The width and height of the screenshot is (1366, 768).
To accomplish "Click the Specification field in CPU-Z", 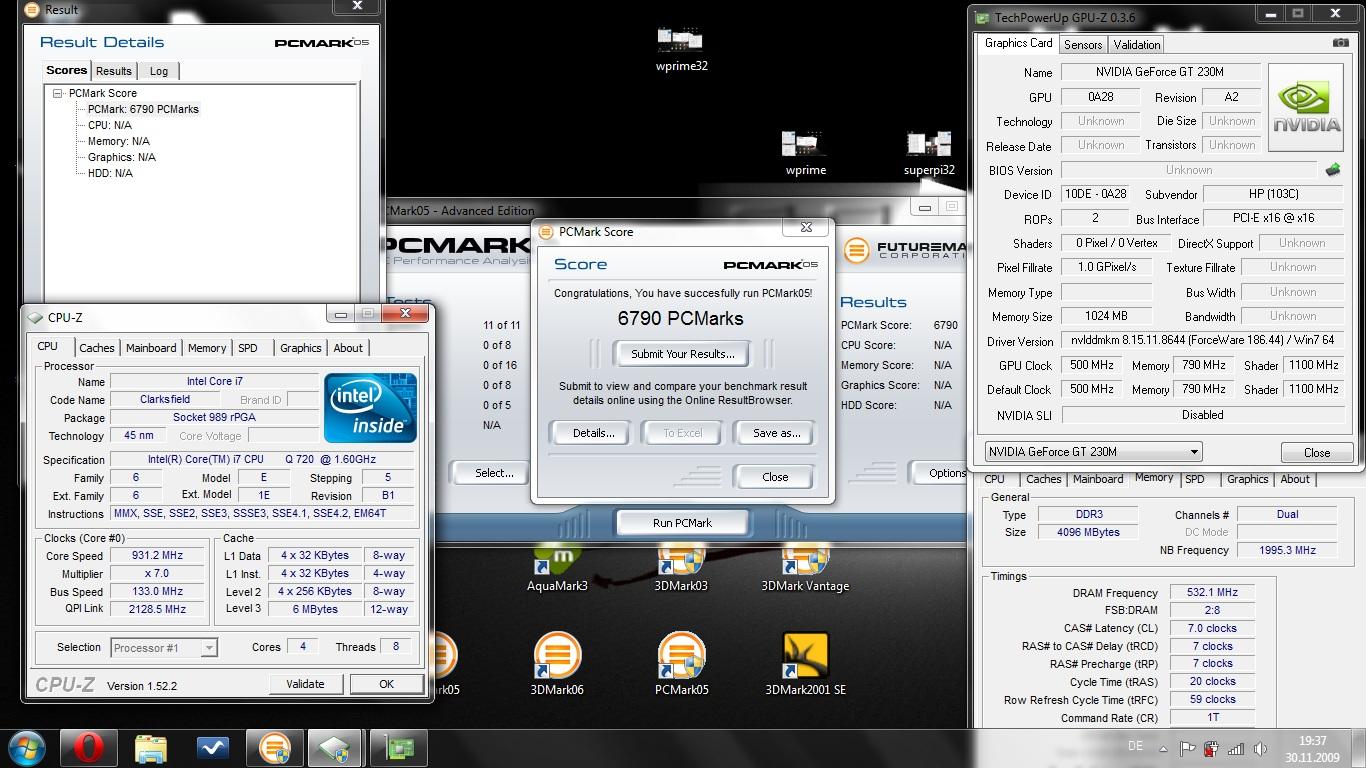I will coord(260,459).
